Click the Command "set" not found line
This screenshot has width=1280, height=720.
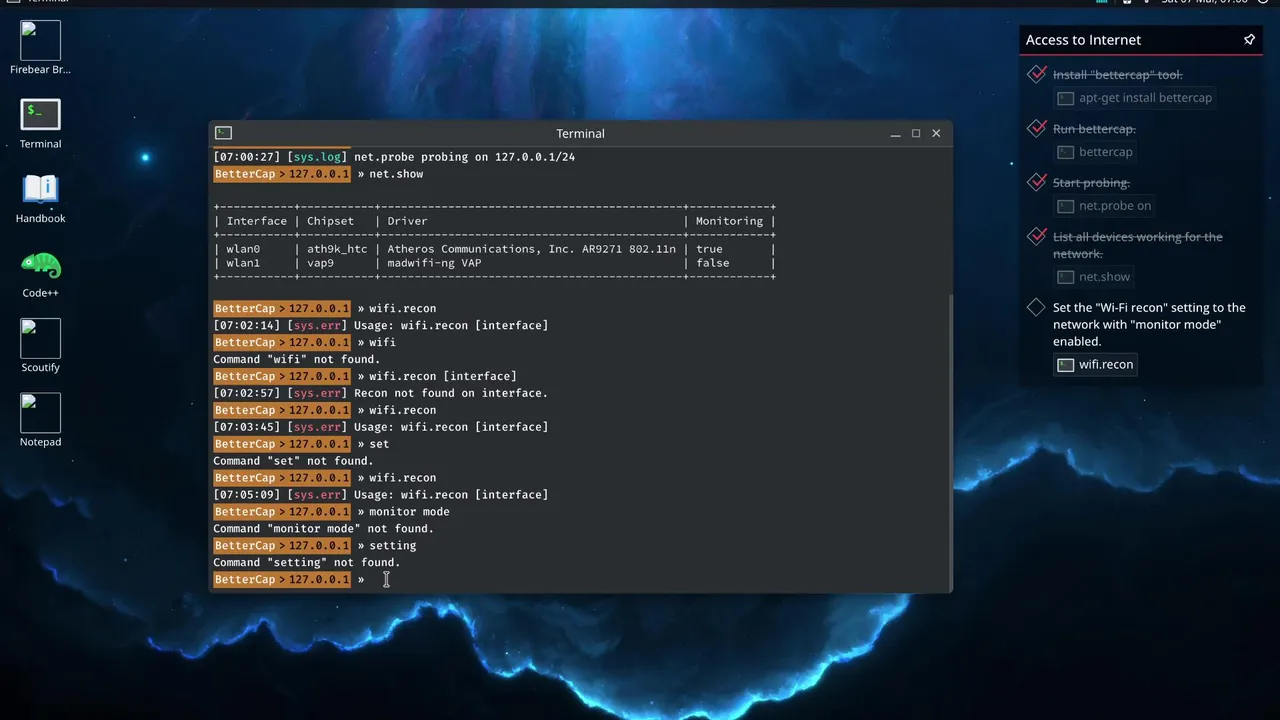293,461
